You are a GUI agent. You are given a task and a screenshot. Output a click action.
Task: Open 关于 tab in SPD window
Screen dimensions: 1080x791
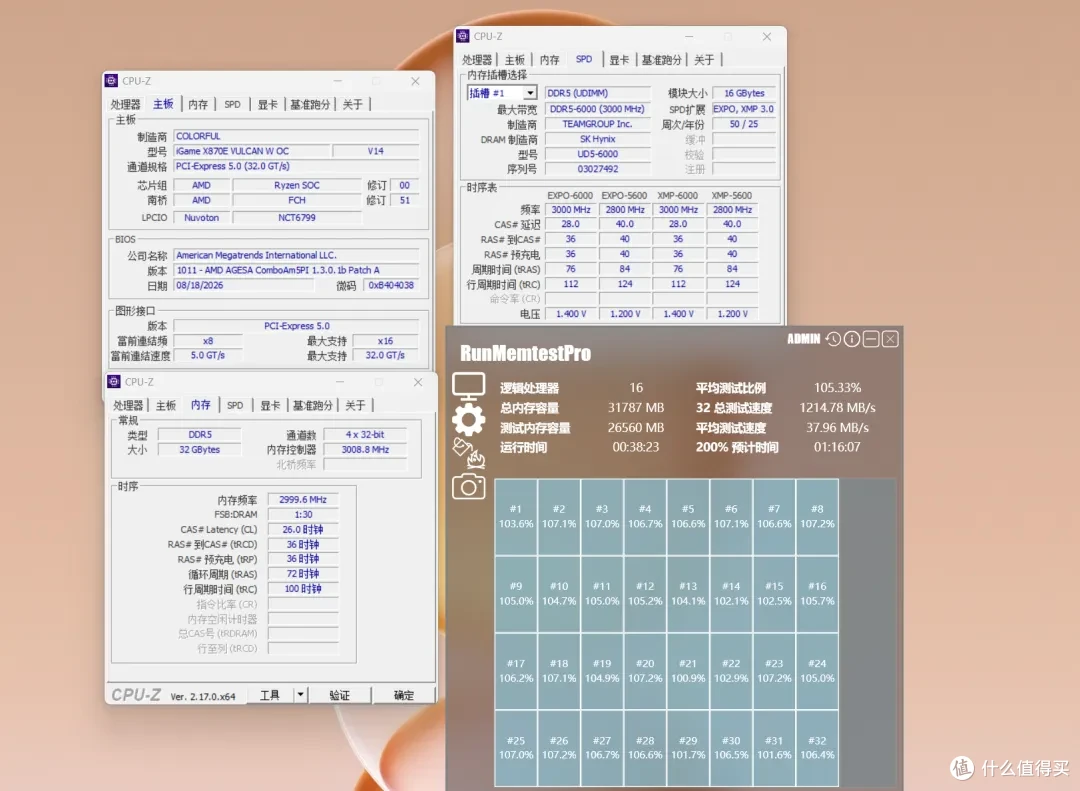click(704, 60)
